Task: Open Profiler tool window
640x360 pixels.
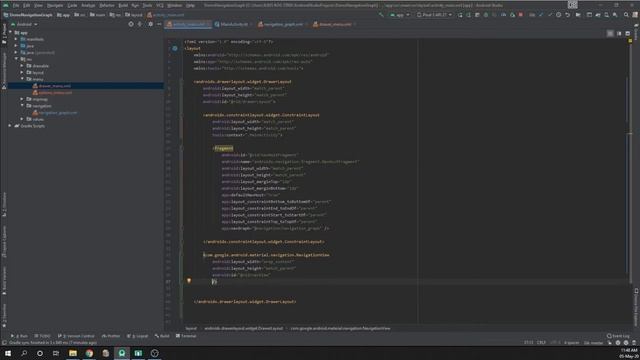Action: click(111, 336)
